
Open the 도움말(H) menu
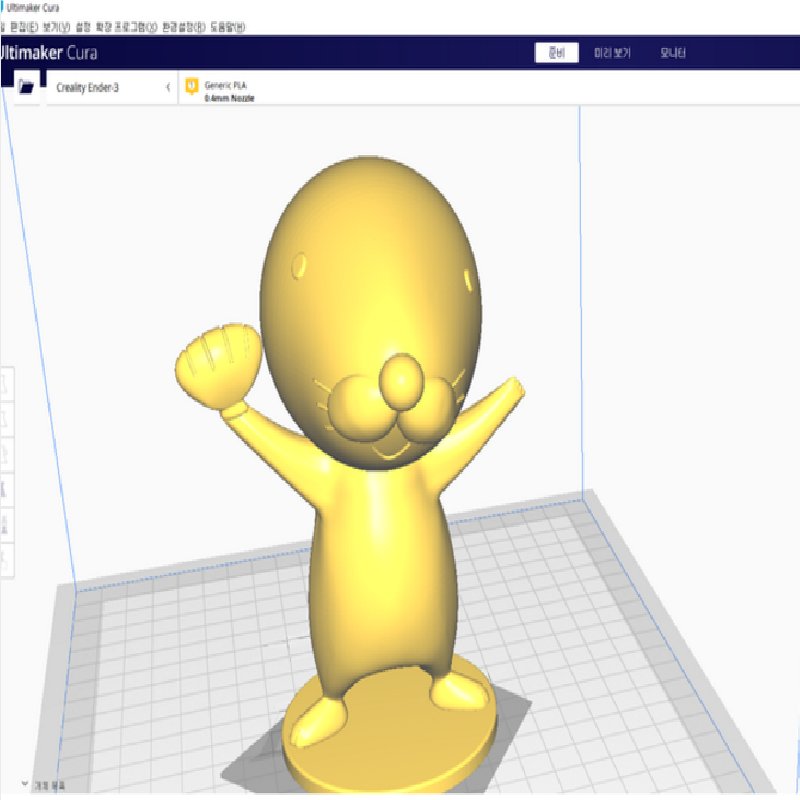[x=228, y=27]
